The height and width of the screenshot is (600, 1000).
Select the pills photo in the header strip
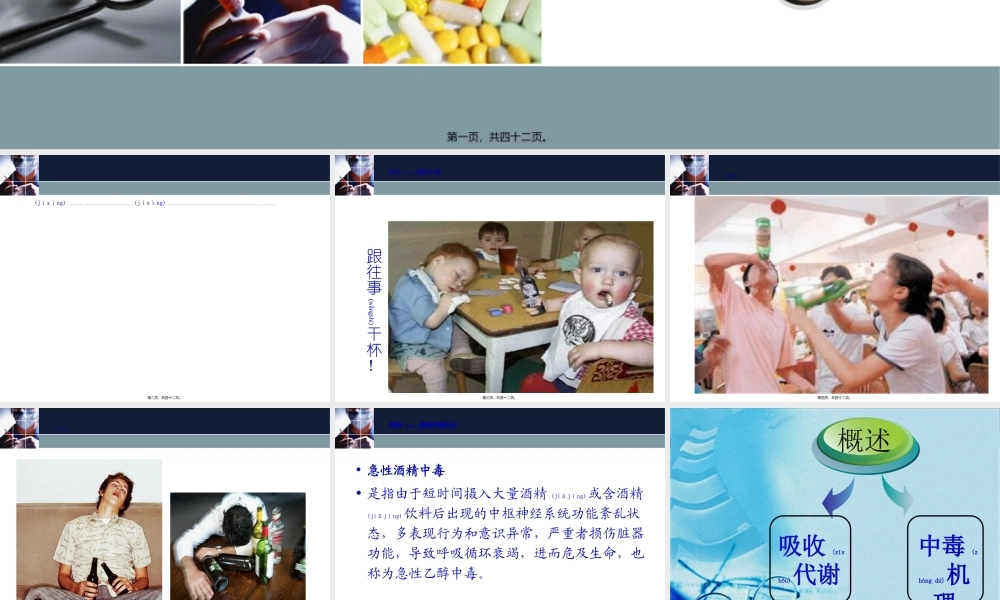pos(452,30)
